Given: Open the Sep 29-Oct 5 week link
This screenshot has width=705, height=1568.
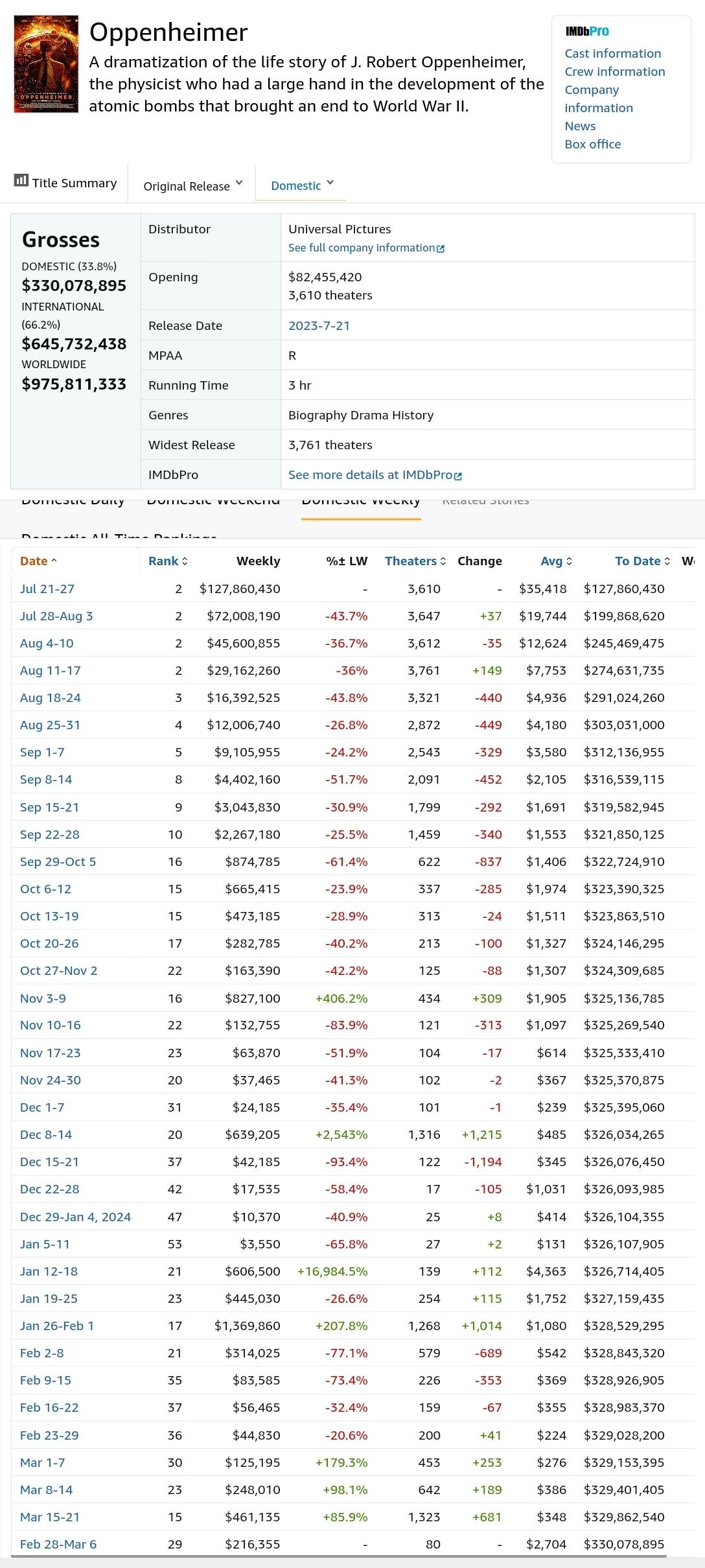Looking at the screenshot, I should [58, 861].
